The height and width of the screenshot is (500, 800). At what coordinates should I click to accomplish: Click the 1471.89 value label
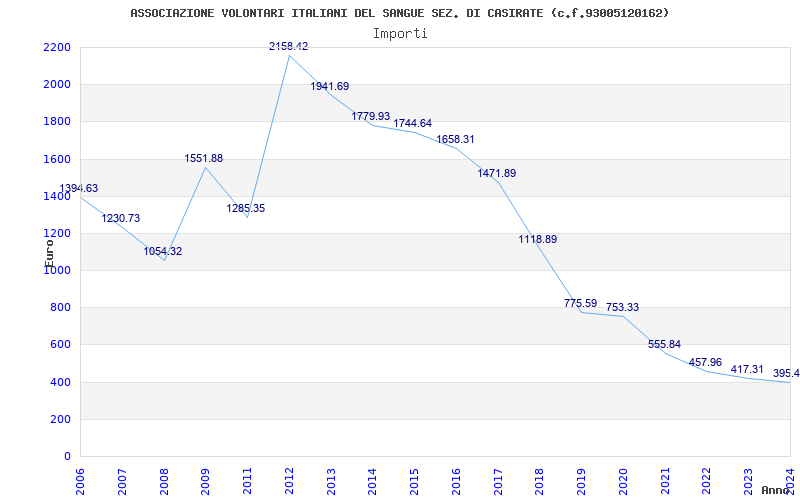tap(496, 173)
